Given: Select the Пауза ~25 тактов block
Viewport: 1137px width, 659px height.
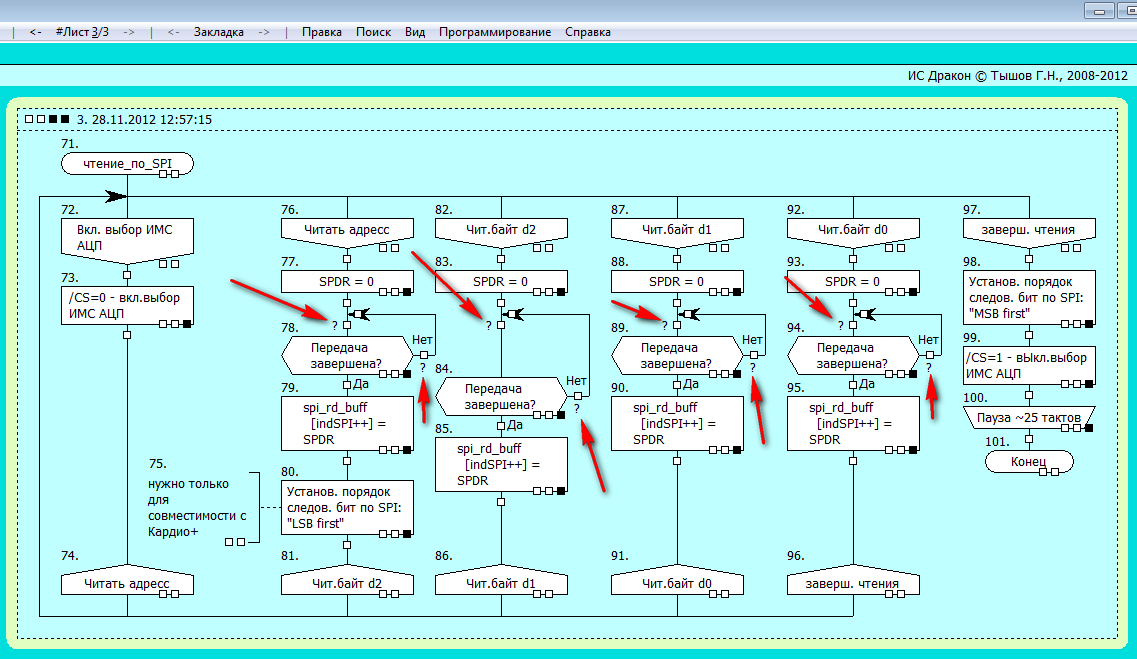Looking at the screenshot, I should (1029, 416).
